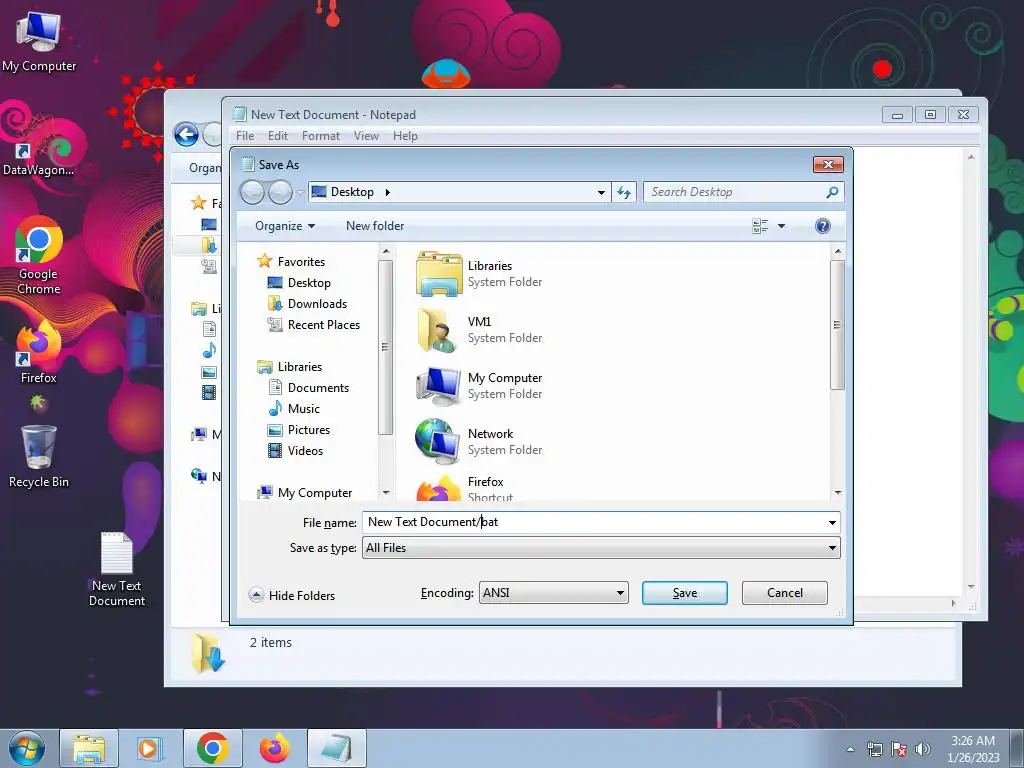Open Windows Media Player from the taskbar
Image resolution: width=1024 pixels, height=768 pixels.
click(150, 748)
